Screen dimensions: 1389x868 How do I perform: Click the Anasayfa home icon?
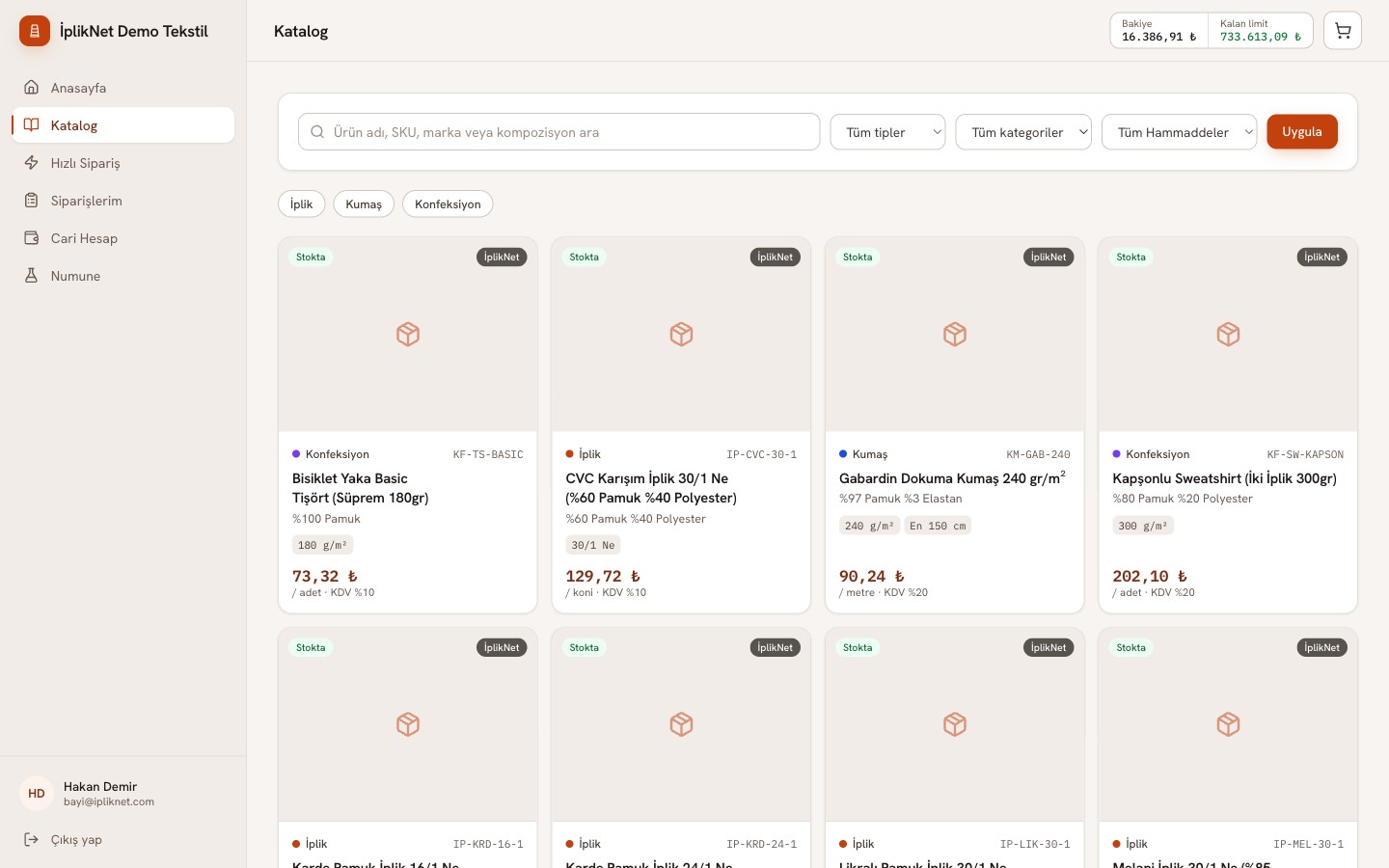pyautogui.click(x=31, y=88)
